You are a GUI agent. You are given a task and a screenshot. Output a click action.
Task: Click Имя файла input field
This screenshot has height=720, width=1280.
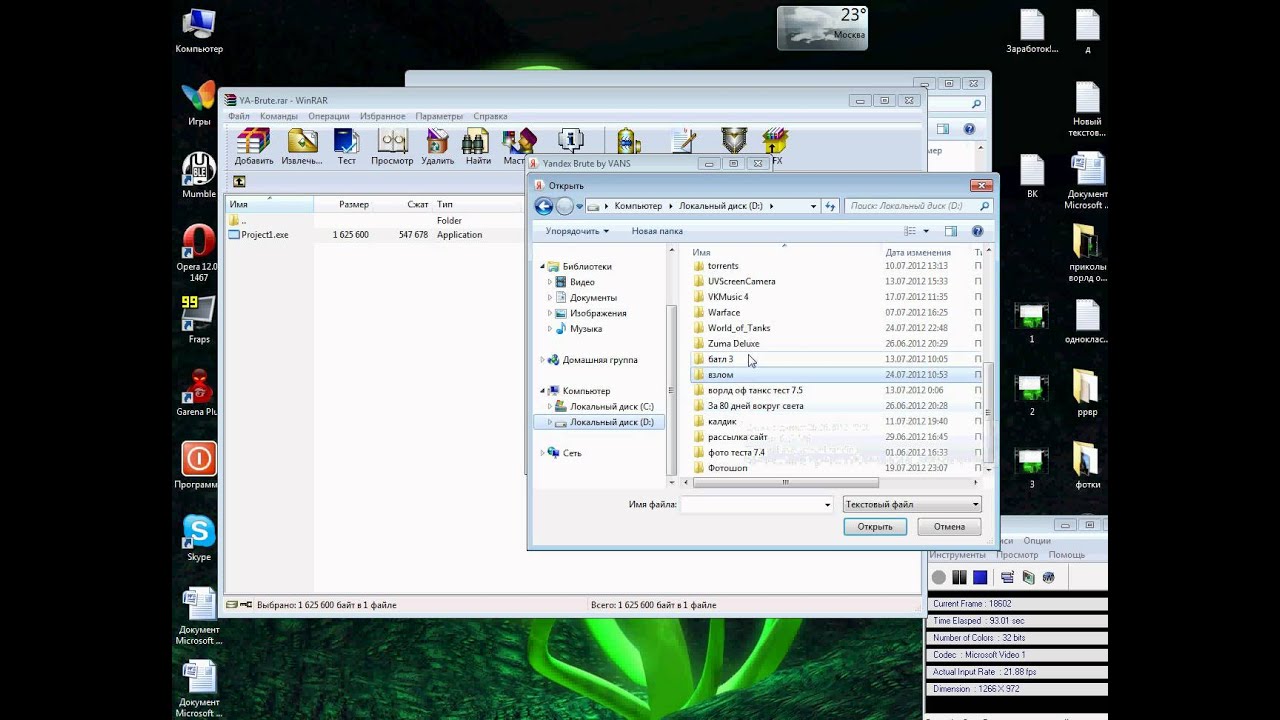[x=757, y=505]
